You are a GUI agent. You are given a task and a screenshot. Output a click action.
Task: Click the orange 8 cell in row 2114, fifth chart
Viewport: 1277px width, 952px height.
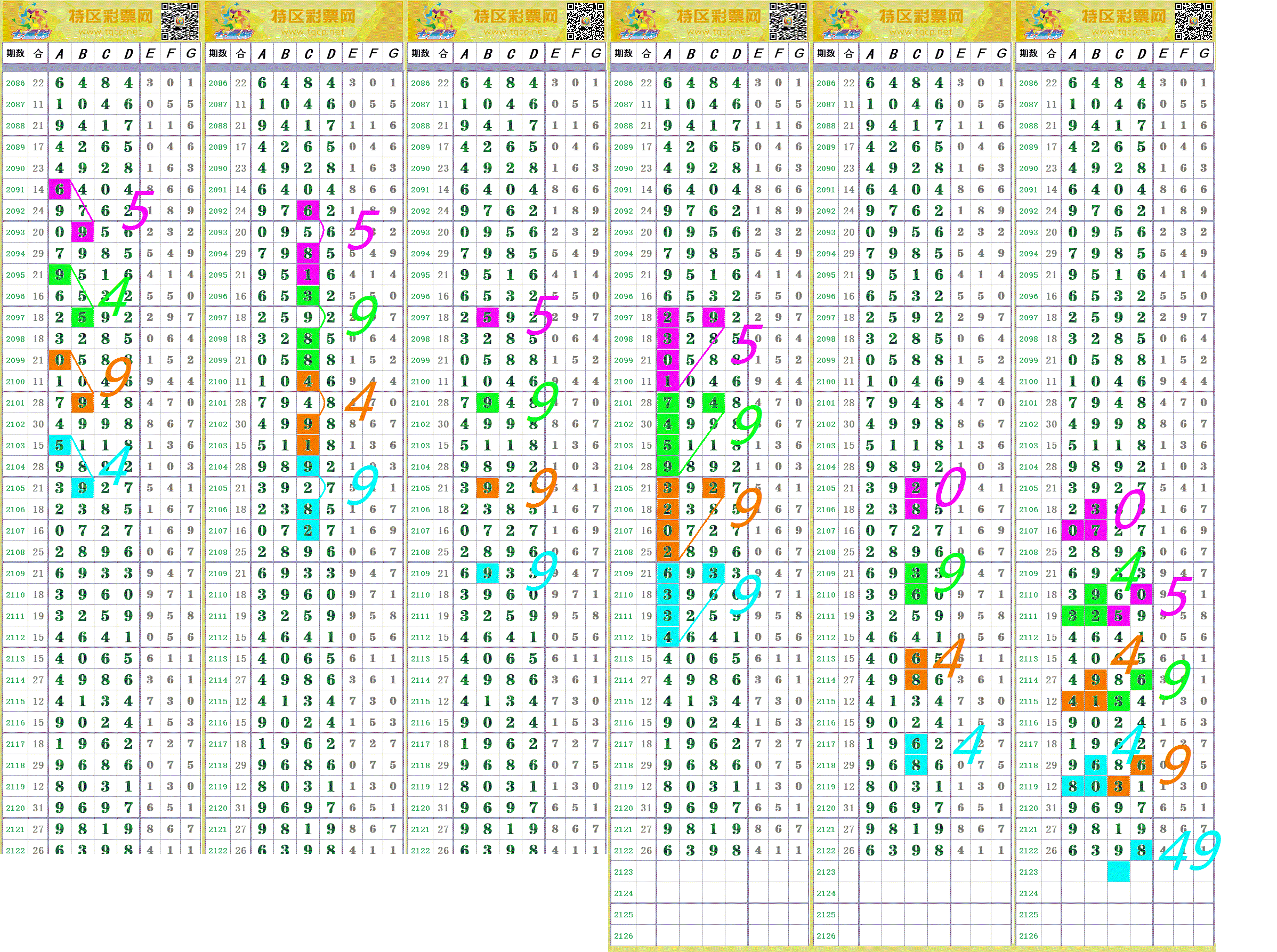coord(916,680)
